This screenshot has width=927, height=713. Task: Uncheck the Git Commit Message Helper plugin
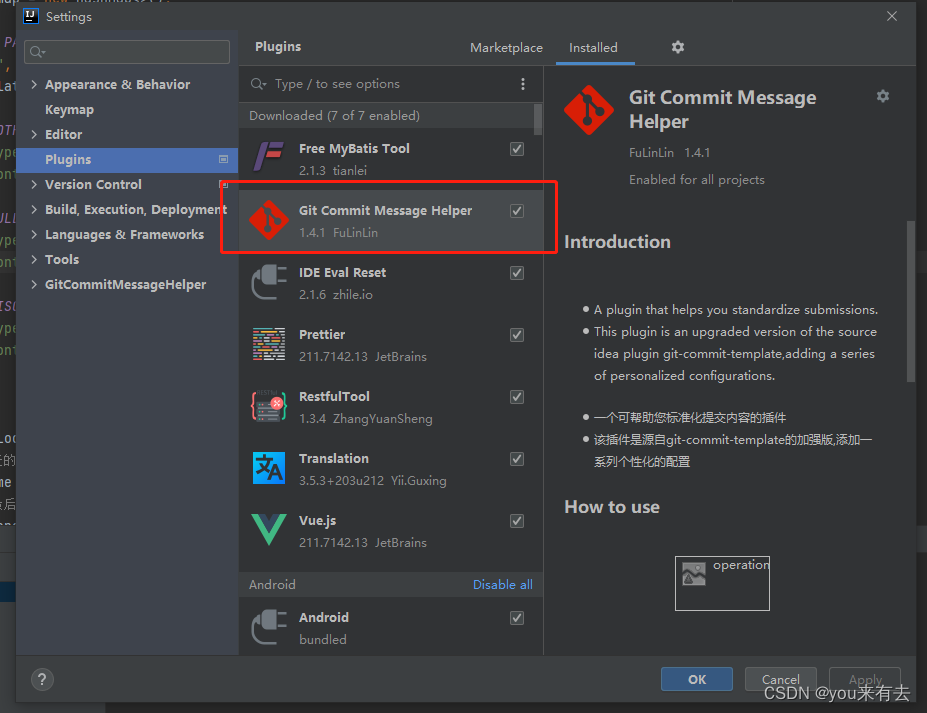(x=517, y=211)
